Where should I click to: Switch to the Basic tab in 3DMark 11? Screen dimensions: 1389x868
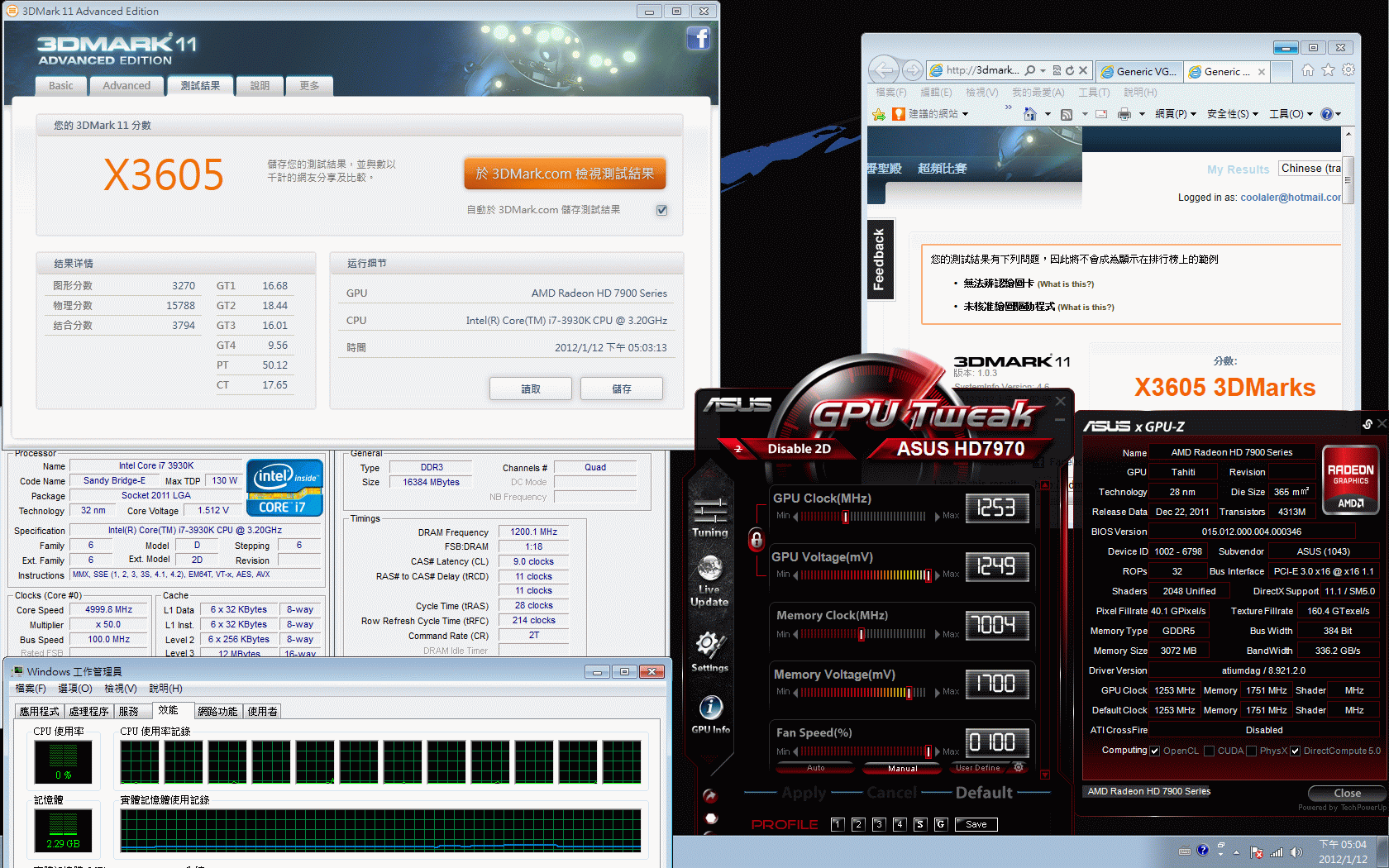coord(60,85)
